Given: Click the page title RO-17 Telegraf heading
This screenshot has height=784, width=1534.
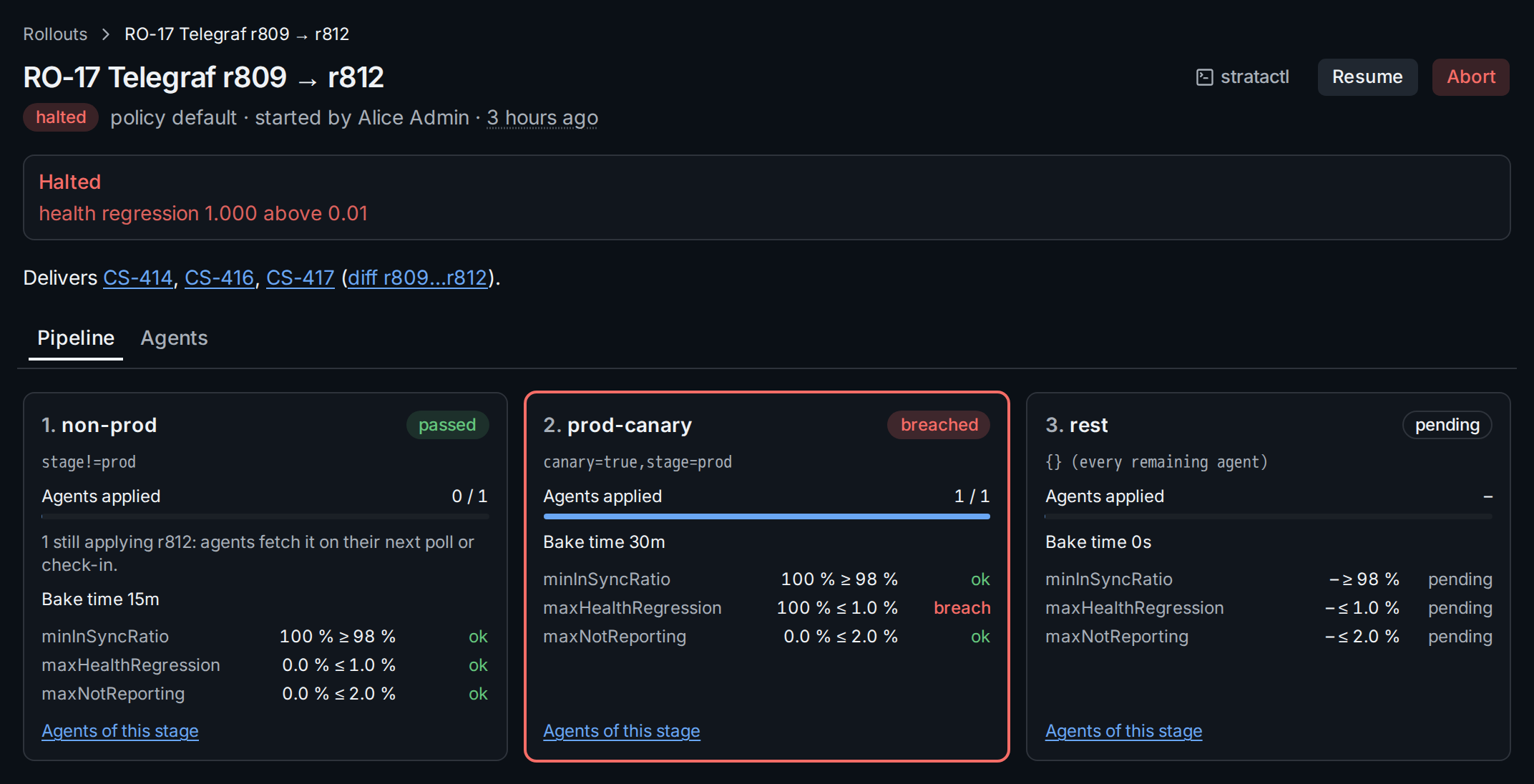Looking at the screenshot, I should coord(203,77).
